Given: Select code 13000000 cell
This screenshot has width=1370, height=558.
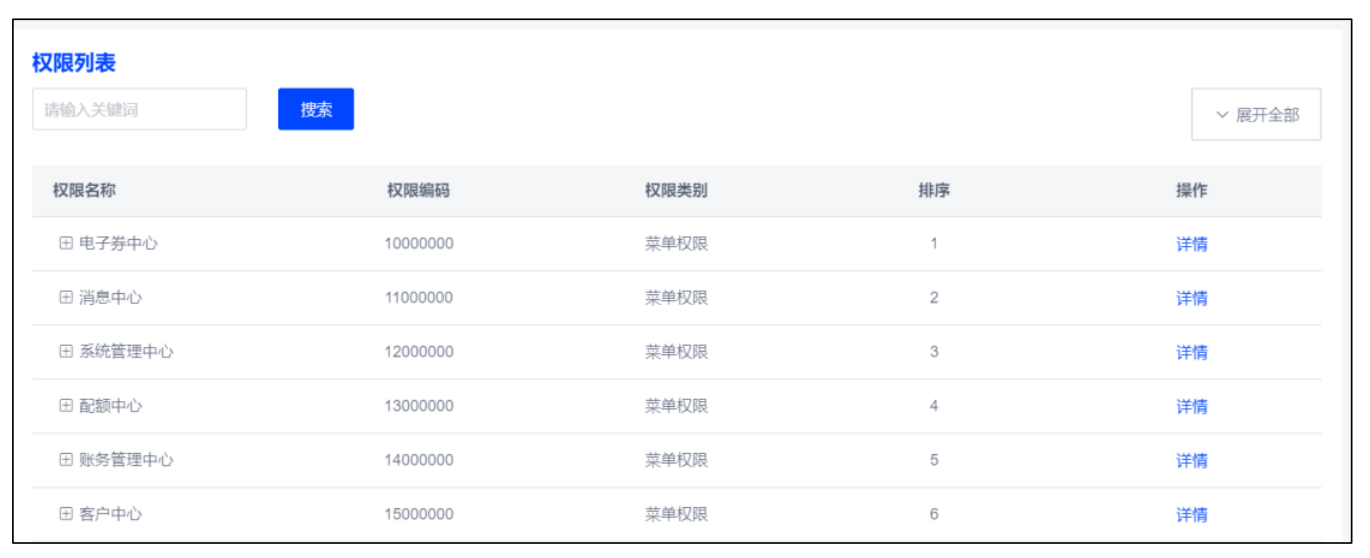Looking at the screenshot, I should (419, 405).
